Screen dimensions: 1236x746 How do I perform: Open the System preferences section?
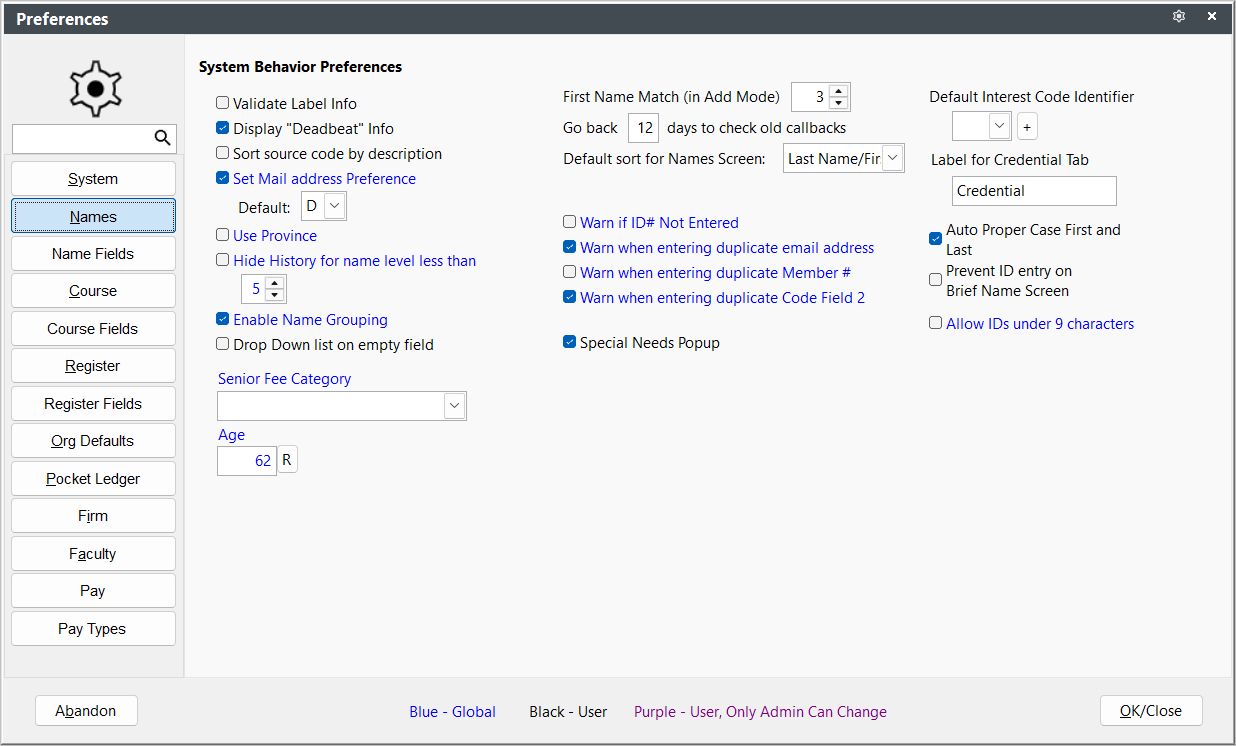click(x=93, y=179)
